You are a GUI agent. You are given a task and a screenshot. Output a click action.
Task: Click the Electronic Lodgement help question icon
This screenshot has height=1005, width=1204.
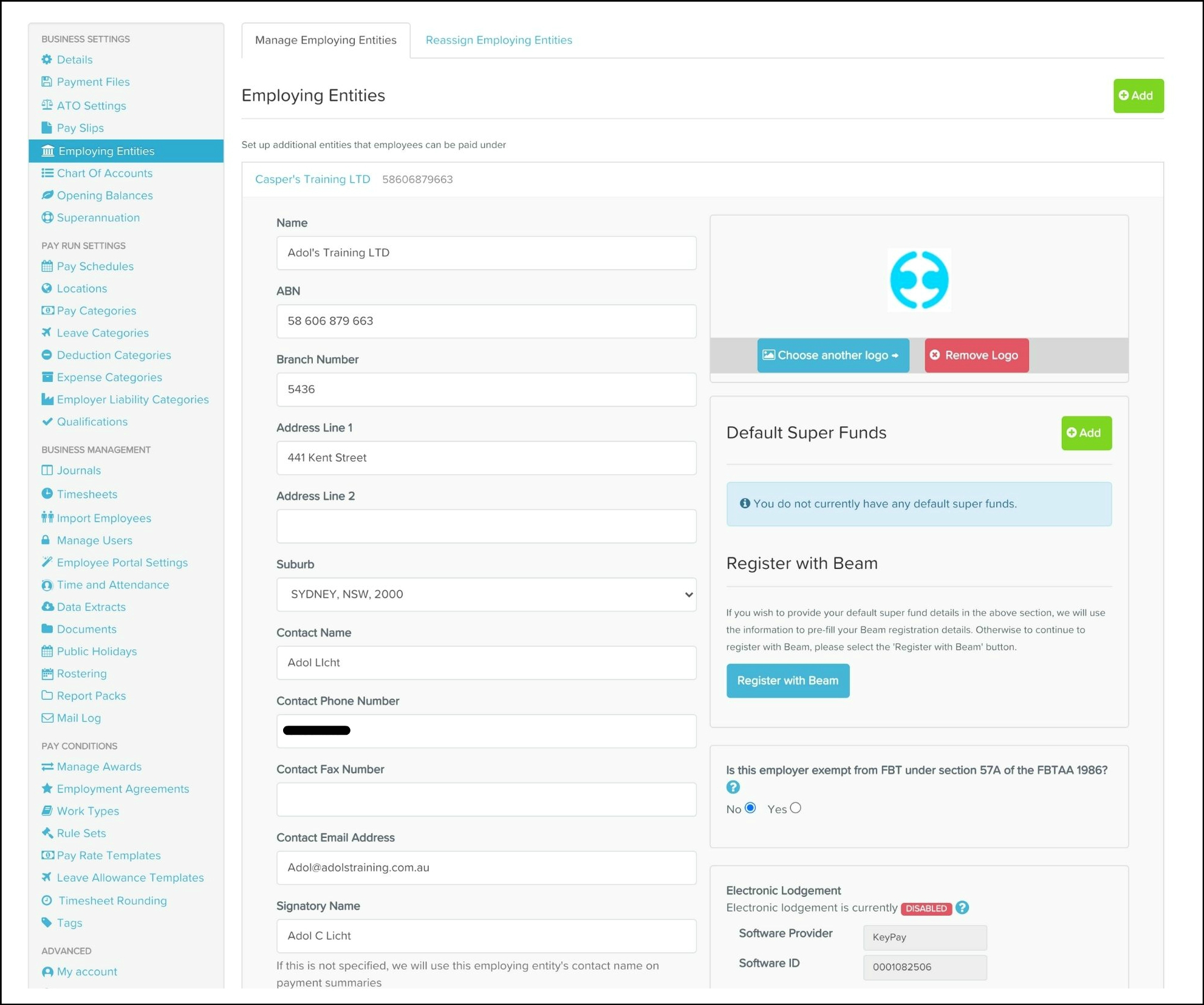pos(962,907)
